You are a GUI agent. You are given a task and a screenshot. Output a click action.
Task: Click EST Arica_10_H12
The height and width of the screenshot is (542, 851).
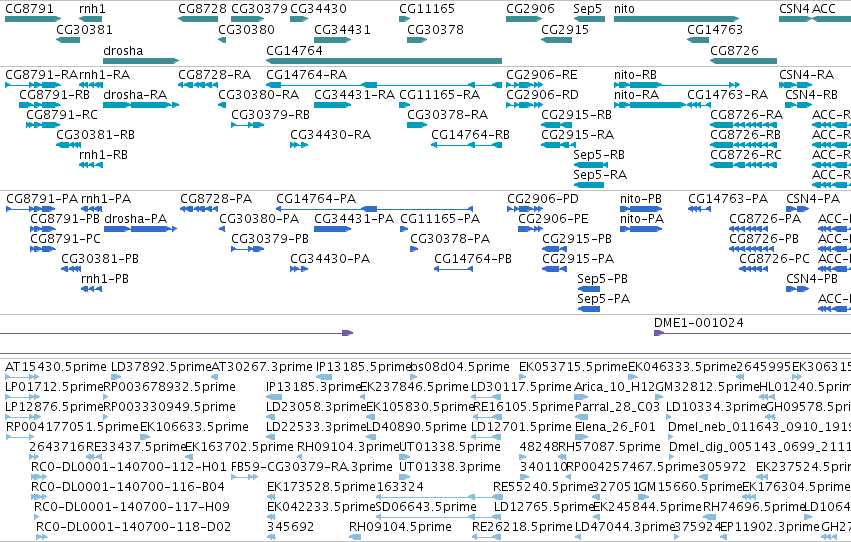click(x=614, y=387)
